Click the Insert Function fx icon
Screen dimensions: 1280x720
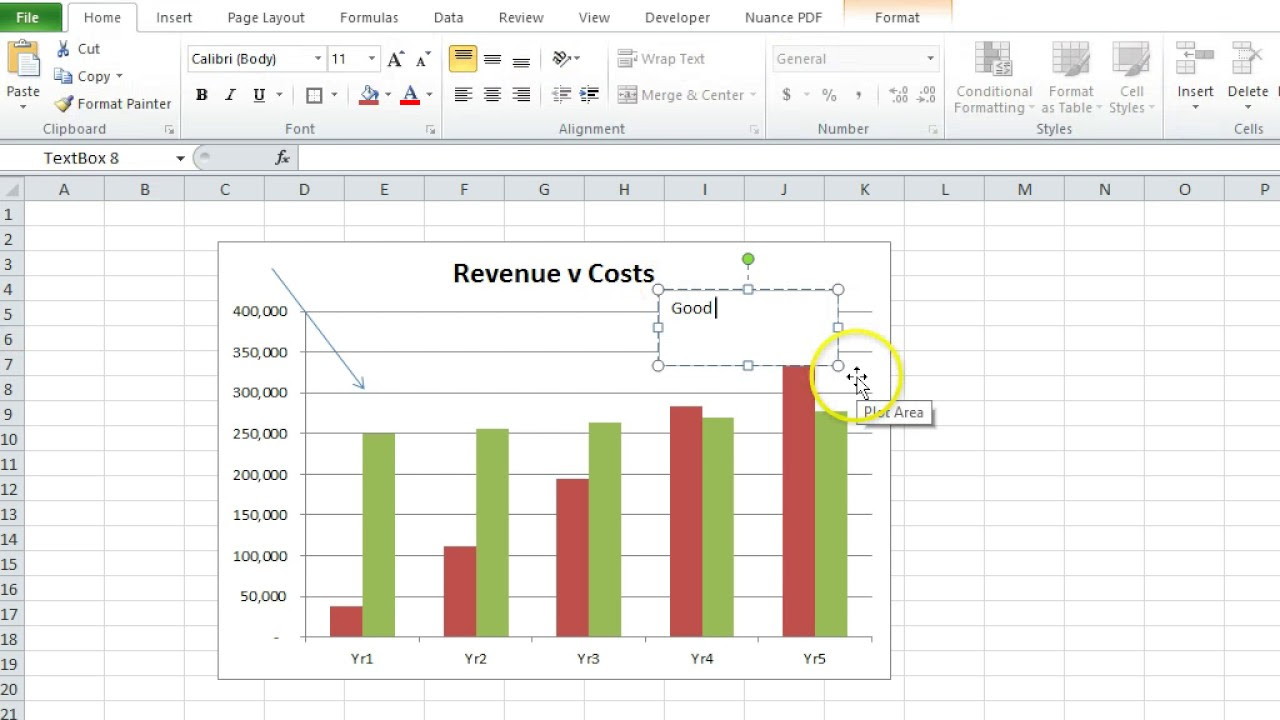click(282, 158)
